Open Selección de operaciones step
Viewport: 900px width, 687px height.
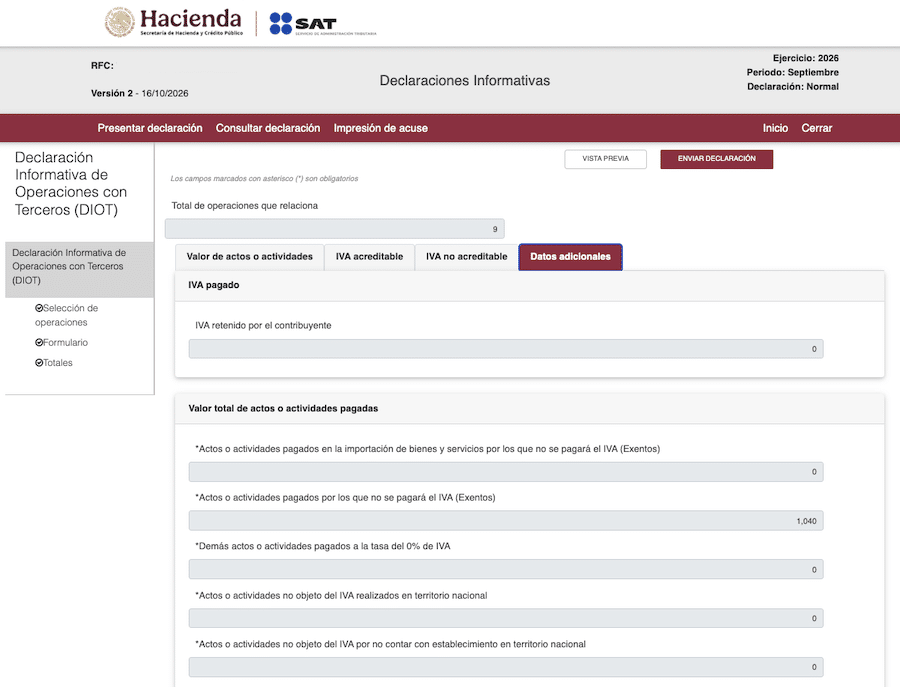click(66, 315)
